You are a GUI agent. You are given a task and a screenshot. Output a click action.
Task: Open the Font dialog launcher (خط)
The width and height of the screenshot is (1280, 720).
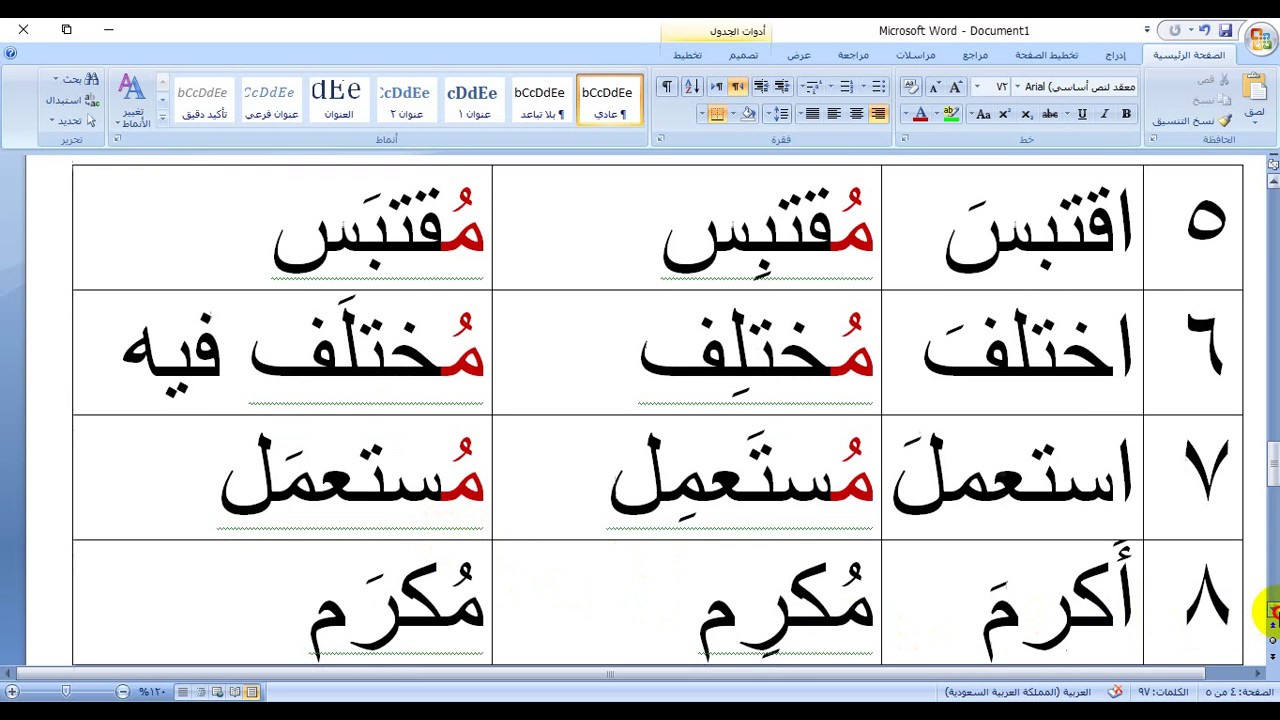pos(905,139)
